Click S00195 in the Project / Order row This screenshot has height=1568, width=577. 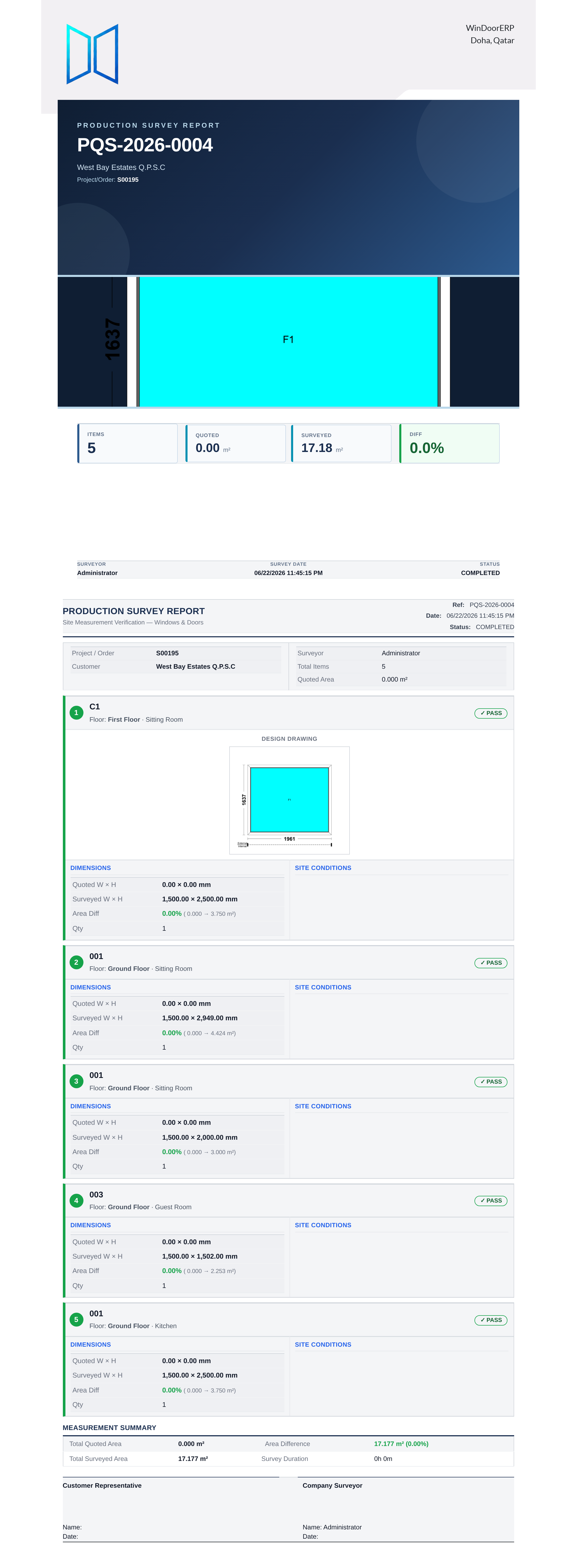pyautogui.click(x=167, y=653)
